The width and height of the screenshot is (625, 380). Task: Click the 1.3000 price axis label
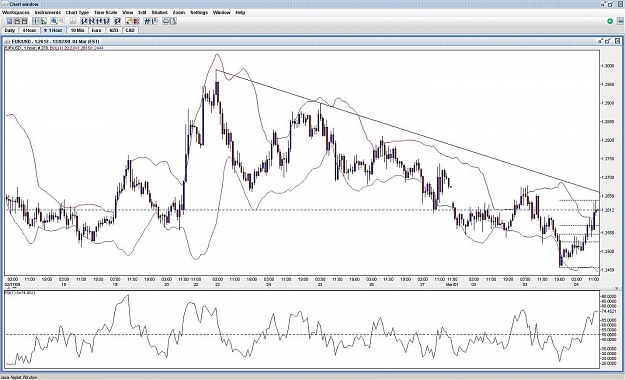click(x=608, y=66)
